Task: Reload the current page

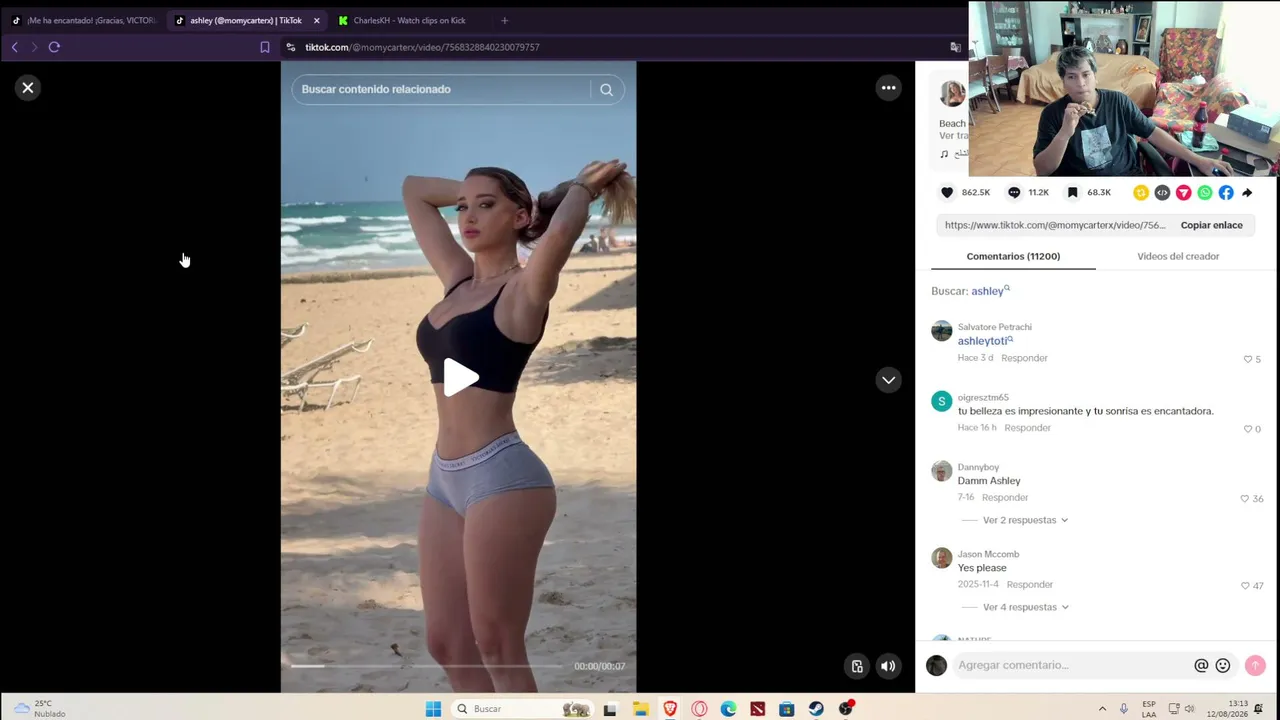Action: [x=54, y=47]
